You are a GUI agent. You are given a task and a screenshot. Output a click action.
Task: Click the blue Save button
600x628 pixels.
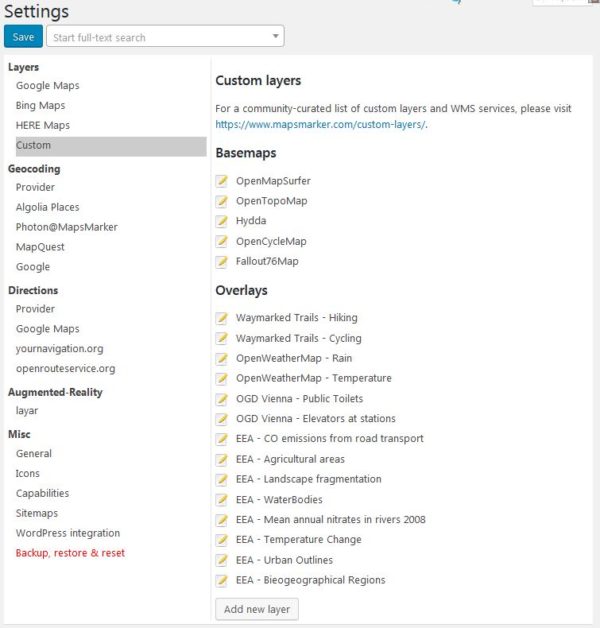click(23, 36)
